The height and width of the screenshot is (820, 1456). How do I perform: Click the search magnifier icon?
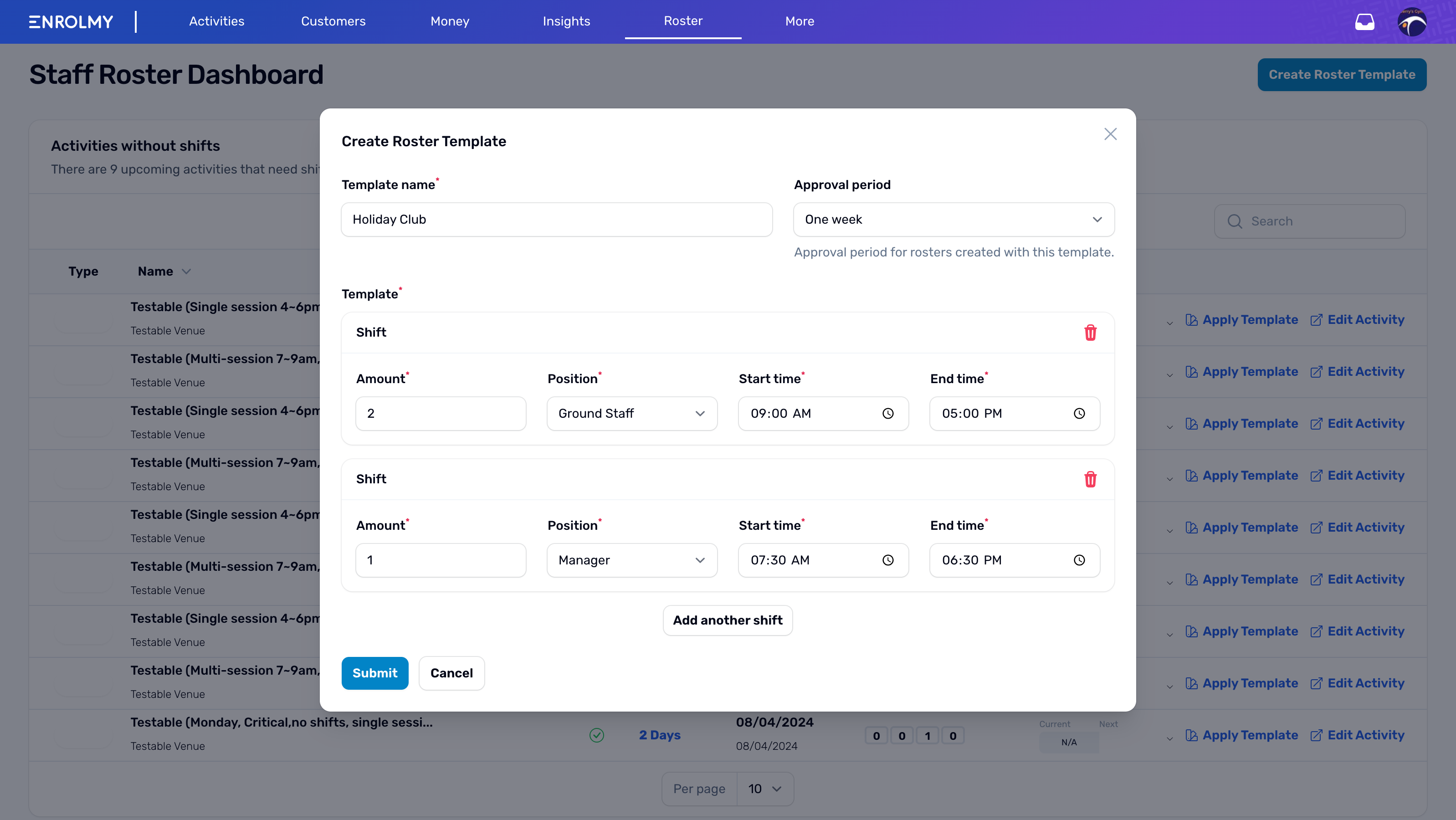tap(1235, 221)
